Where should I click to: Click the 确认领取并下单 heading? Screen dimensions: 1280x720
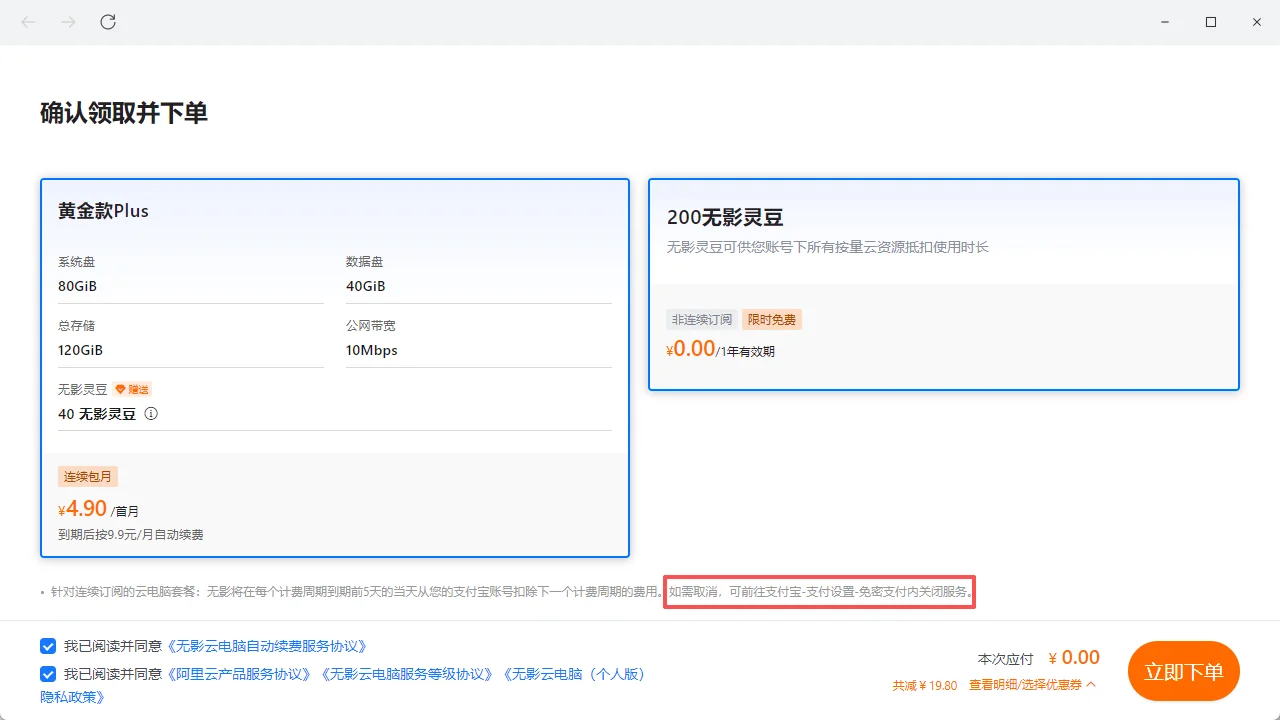(x=124, y=113)
